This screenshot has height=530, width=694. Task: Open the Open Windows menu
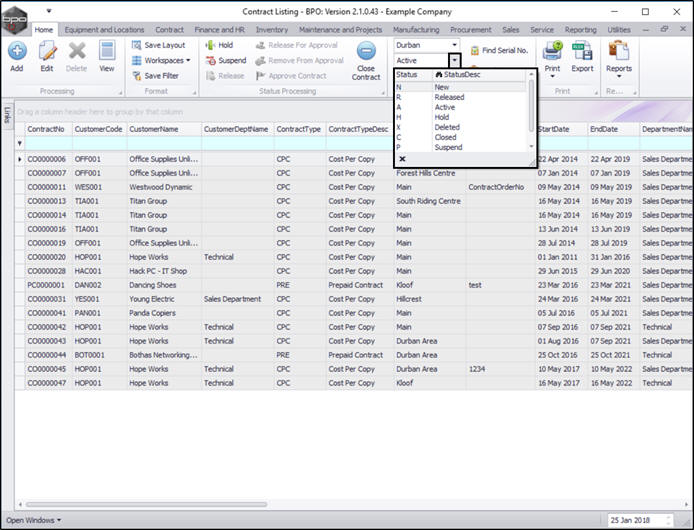(34, 520)
